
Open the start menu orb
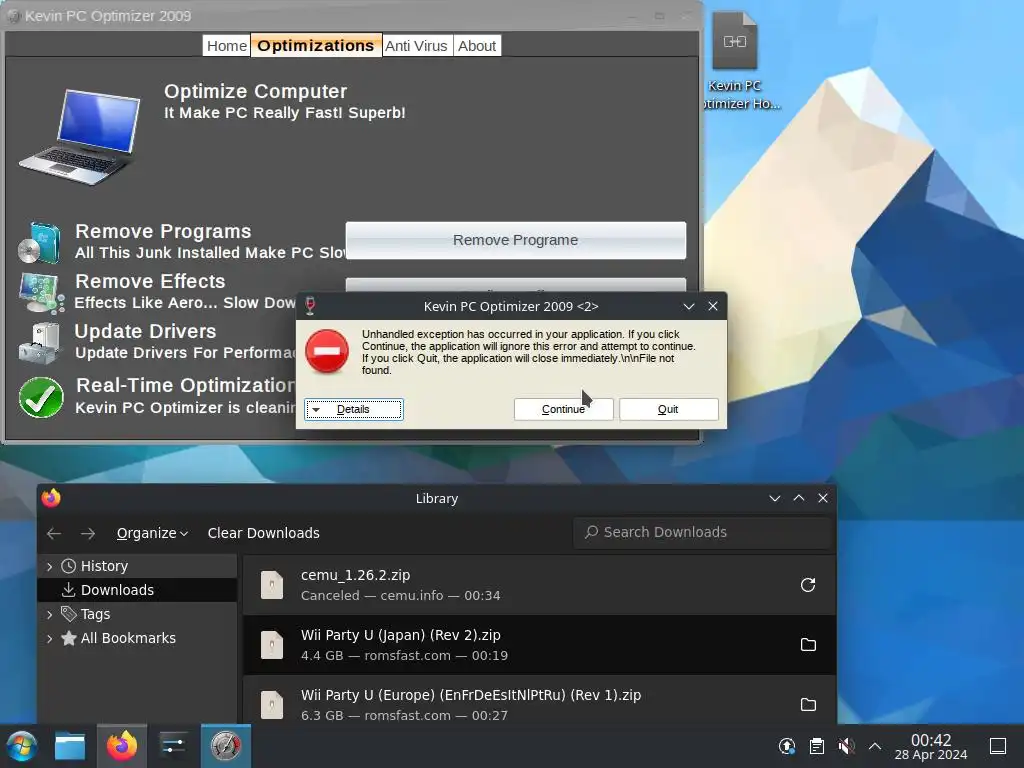tap(22, 746)
